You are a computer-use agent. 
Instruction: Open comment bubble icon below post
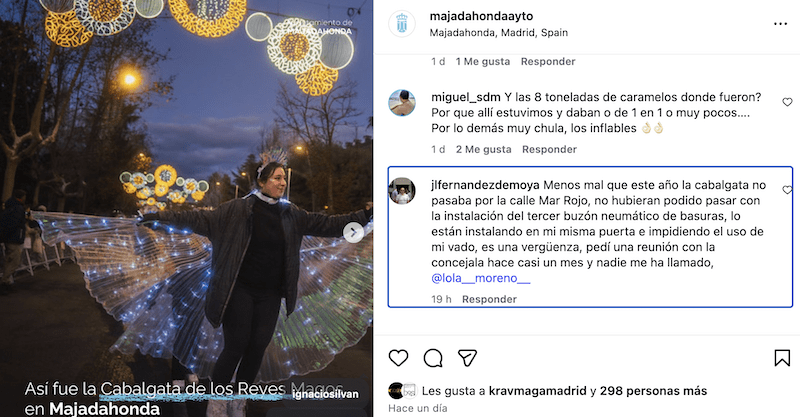(433, 358)
